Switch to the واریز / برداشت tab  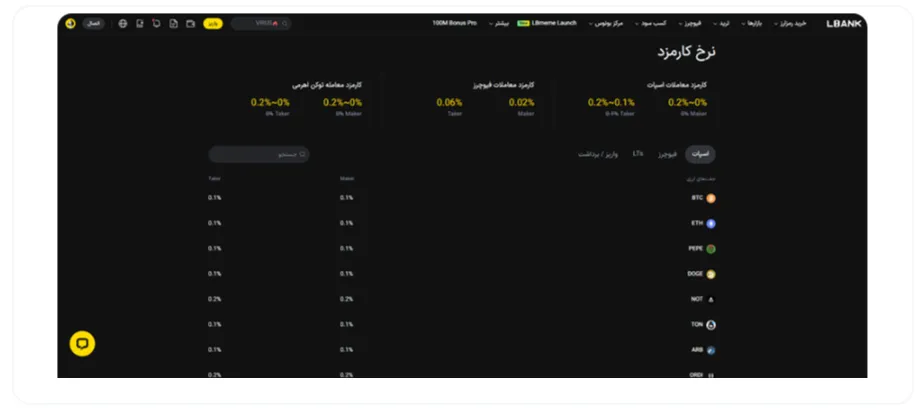pos(598,154)
